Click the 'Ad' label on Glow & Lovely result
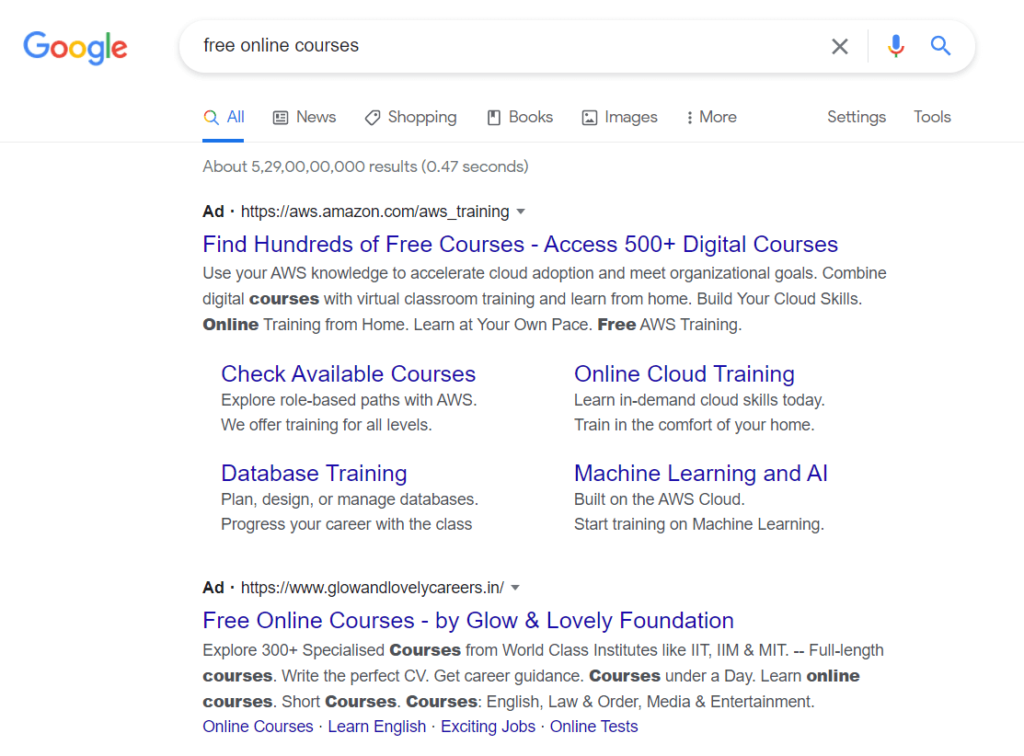The height and width of the screenshot is (756, 1024). point(213,588)
